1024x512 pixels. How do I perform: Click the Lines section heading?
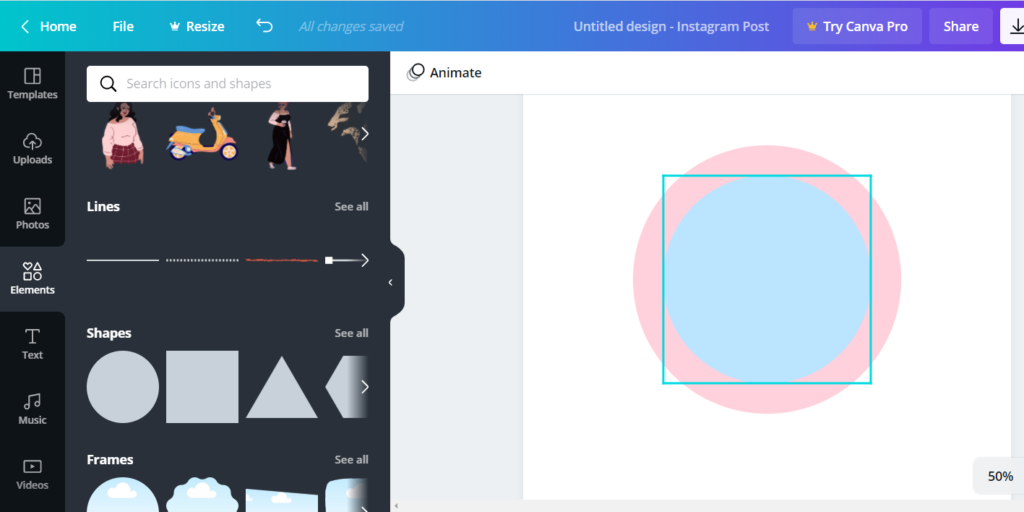103,206
